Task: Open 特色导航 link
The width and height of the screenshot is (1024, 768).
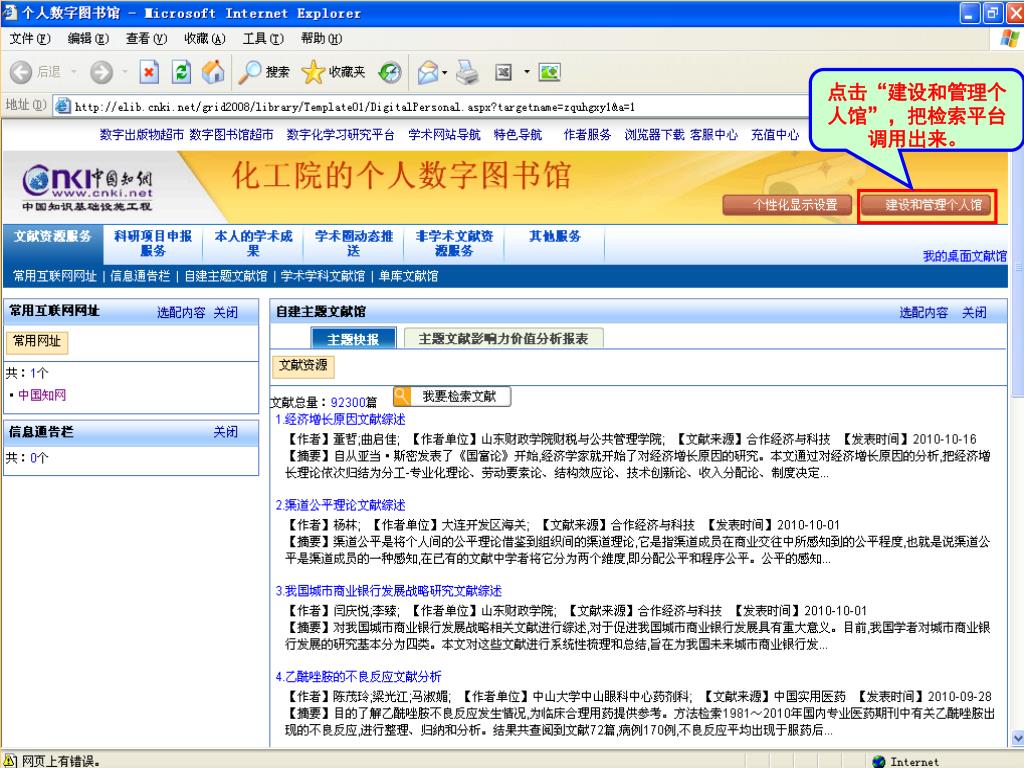Action: coord(517,135)
